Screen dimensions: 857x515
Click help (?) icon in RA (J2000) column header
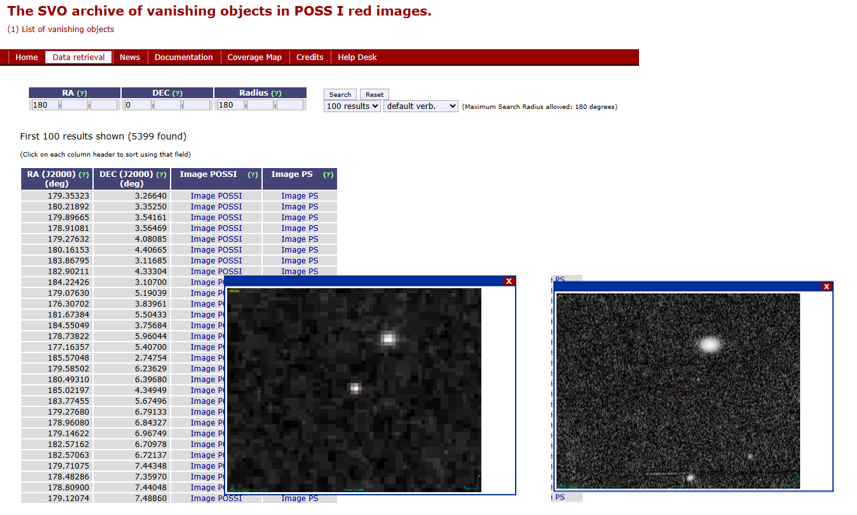pos(84,175)
